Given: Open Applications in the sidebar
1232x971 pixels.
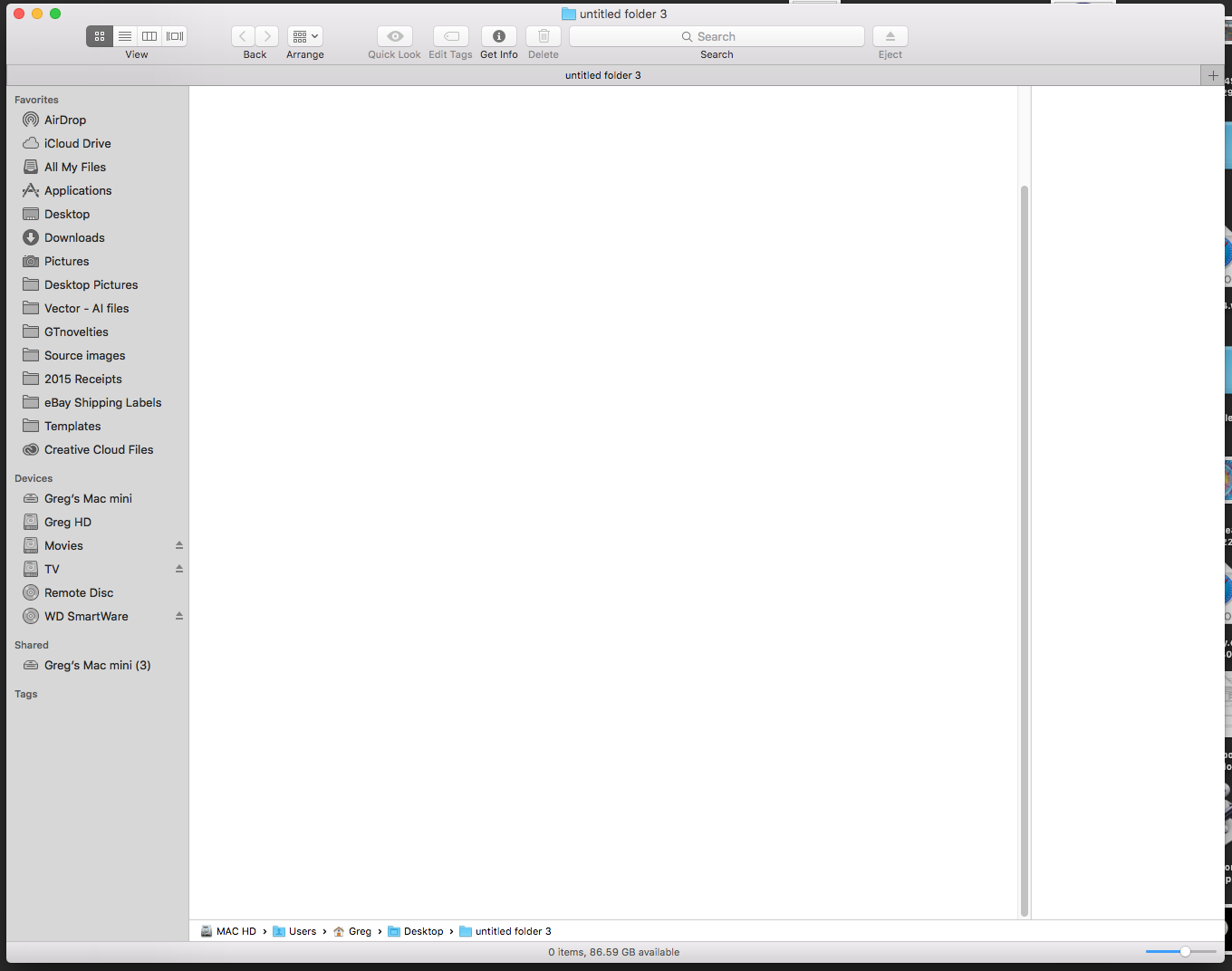Looking at the screenshot, I should 78,190.
